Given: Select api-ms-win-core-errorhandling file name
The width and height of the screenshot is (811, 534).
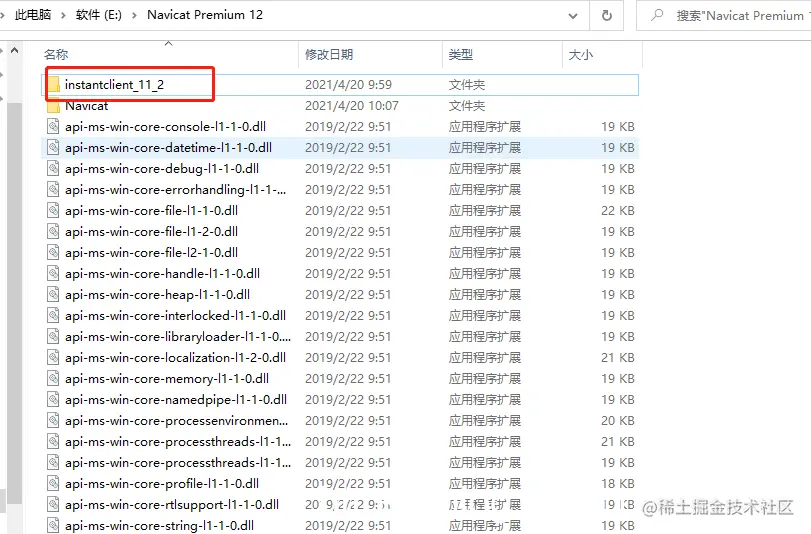Looking at the screenshot, I should coord(175,190).
